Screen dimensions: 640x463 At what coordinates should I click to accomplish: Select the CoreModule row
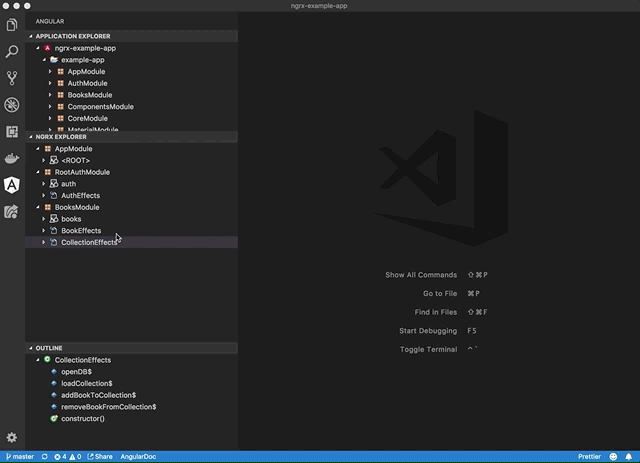pos(131,118)
